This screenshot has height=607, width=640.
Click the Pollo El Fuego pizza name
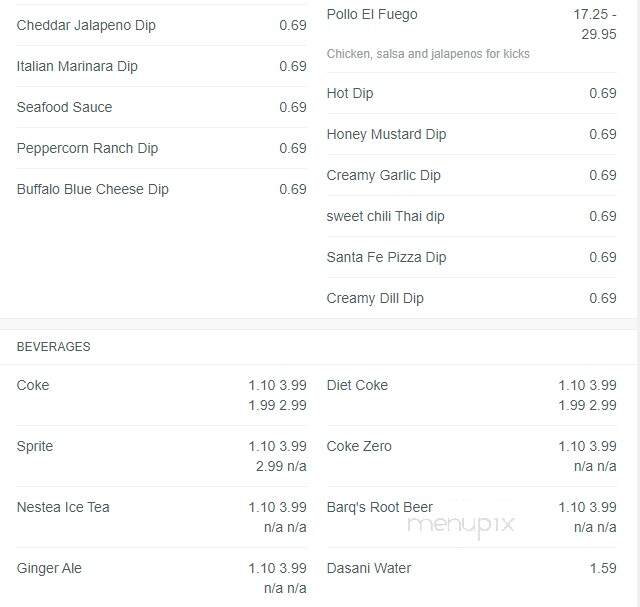click(372, 14)
